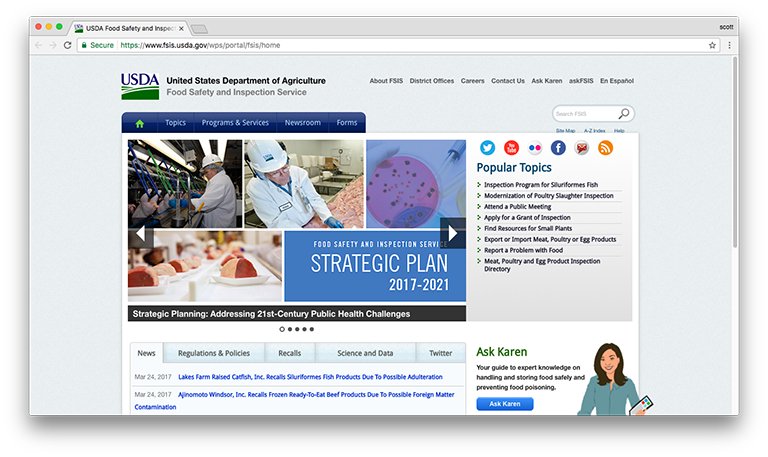Click the search magnifier icon
Screen dimensions: 768x457
624,114
